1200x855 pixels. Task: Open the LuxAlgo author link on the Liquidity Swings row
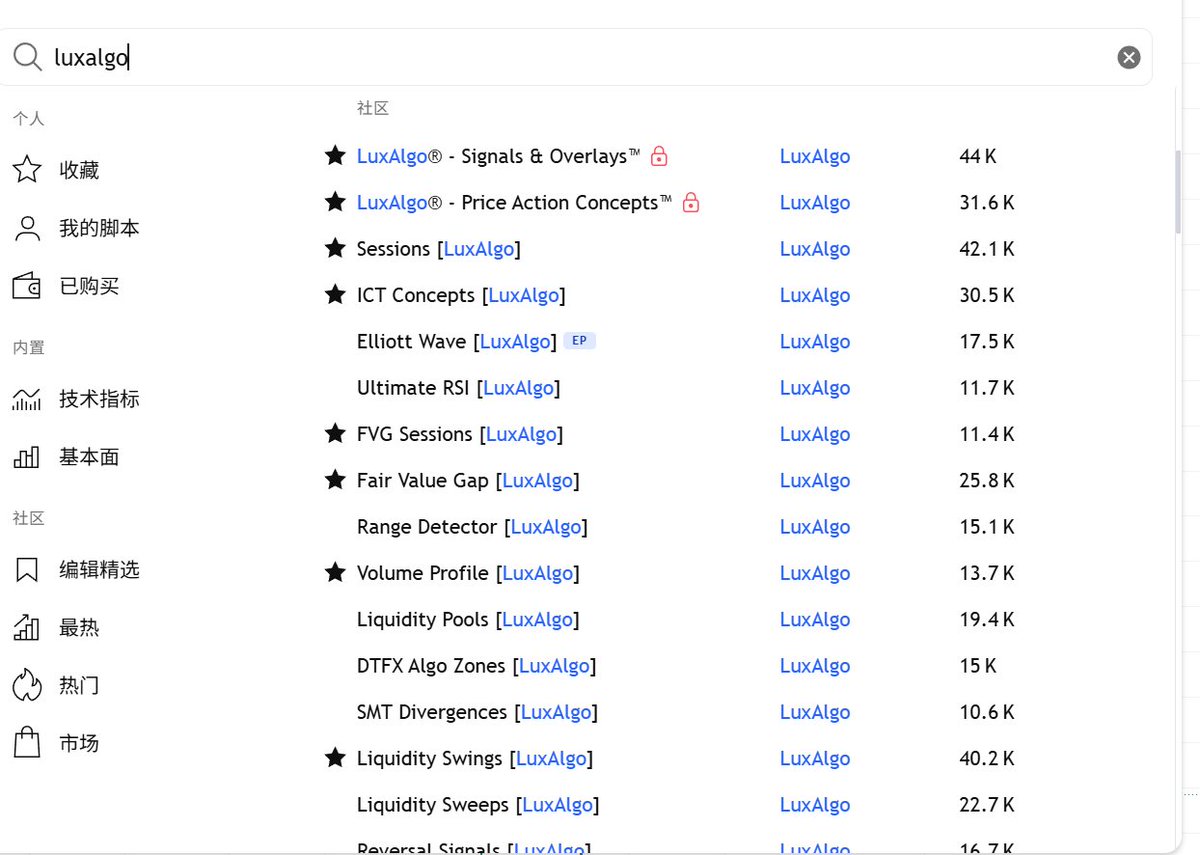tap(815, 759)
